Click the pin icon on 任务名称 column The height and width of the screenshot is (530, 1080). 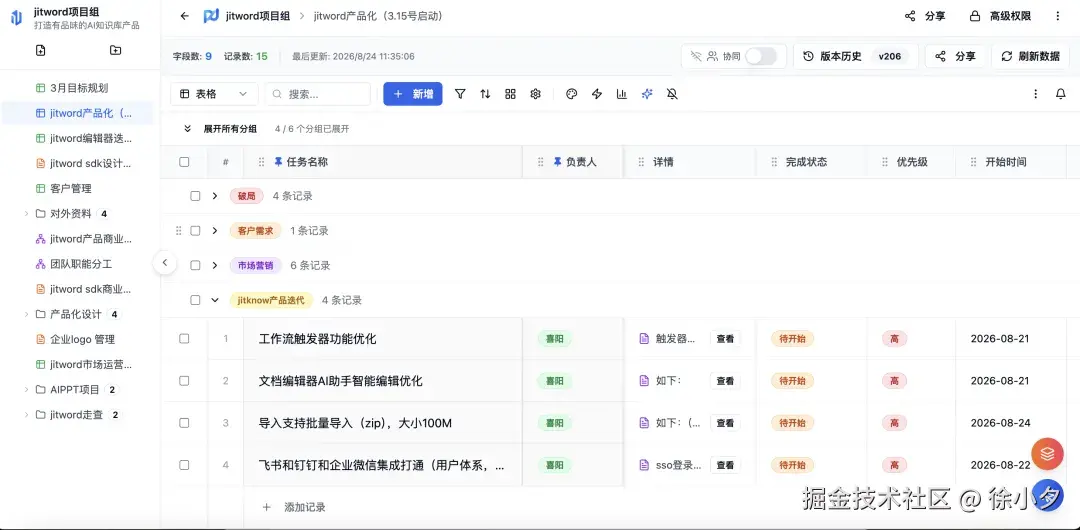[x=278, y=162]
